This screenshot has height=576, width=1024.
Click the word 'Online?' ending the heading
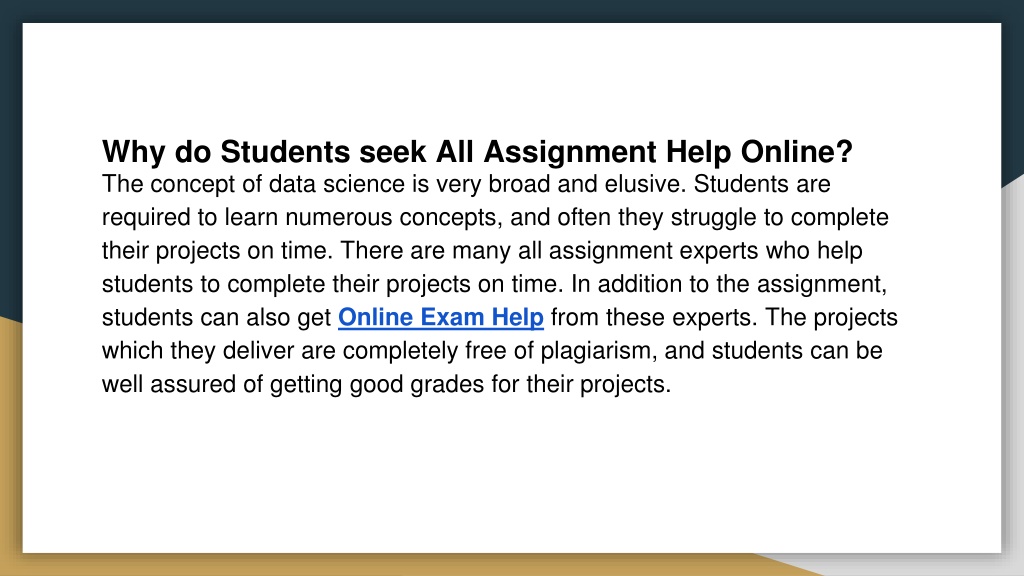coord(797,152)
